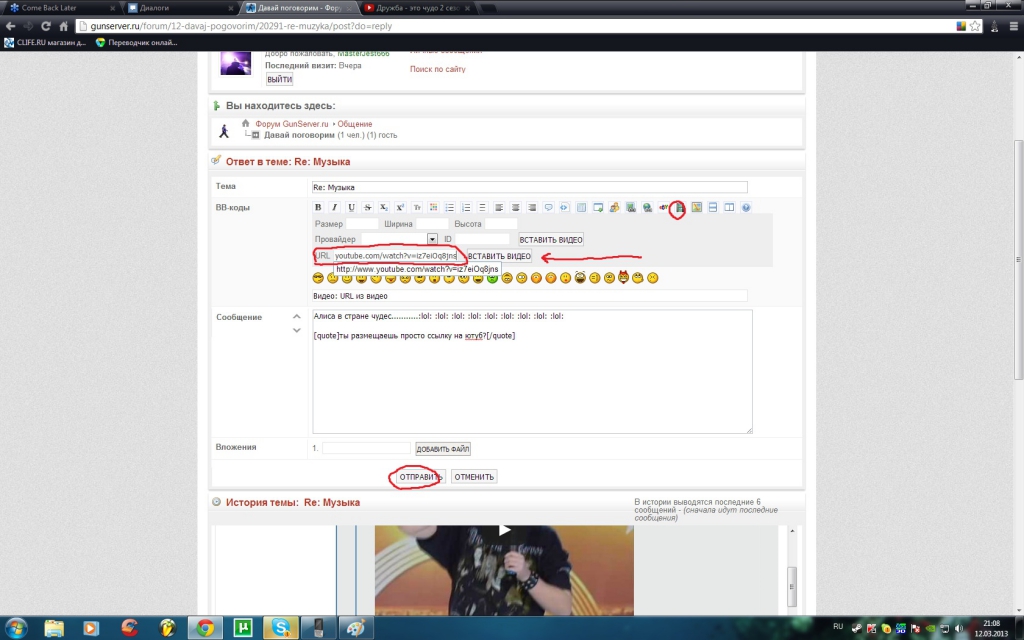Click the ДОБАВИТЬ ФАЙЛ attachment button
The image size is (1024, 640).
443,449
